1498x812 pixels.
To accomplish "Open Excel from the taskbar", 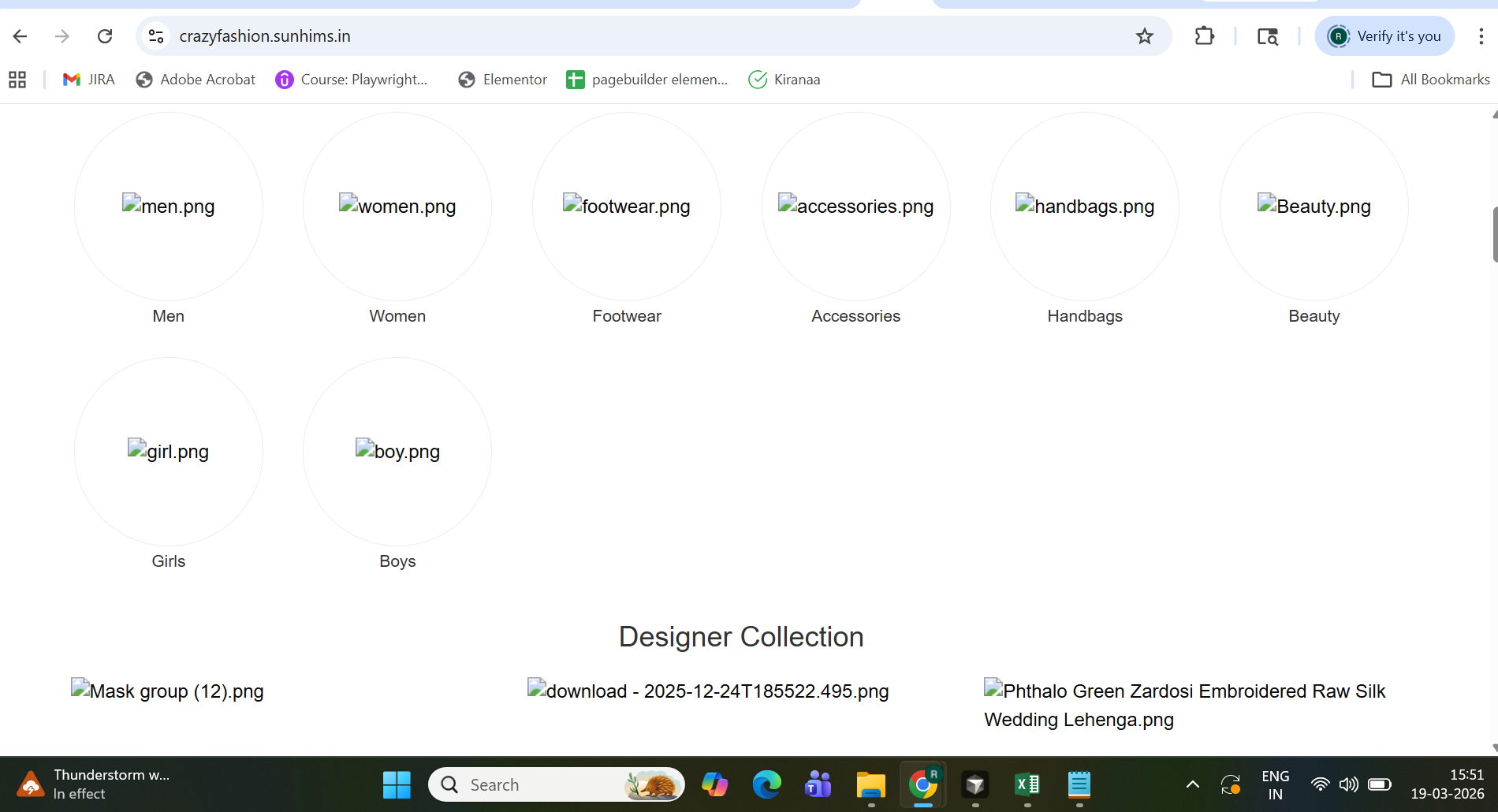I will tap(1027, 784).
